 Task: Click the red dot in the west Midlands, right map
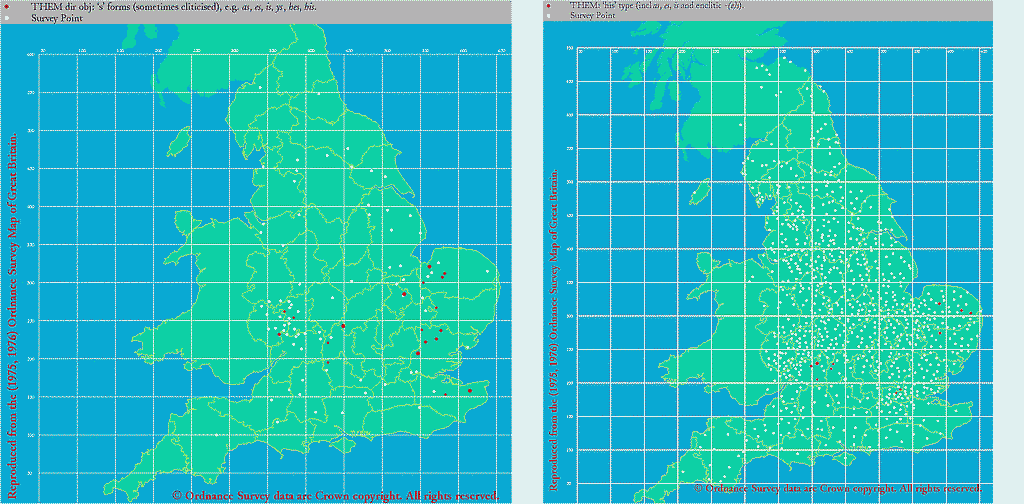pos(817,363)
